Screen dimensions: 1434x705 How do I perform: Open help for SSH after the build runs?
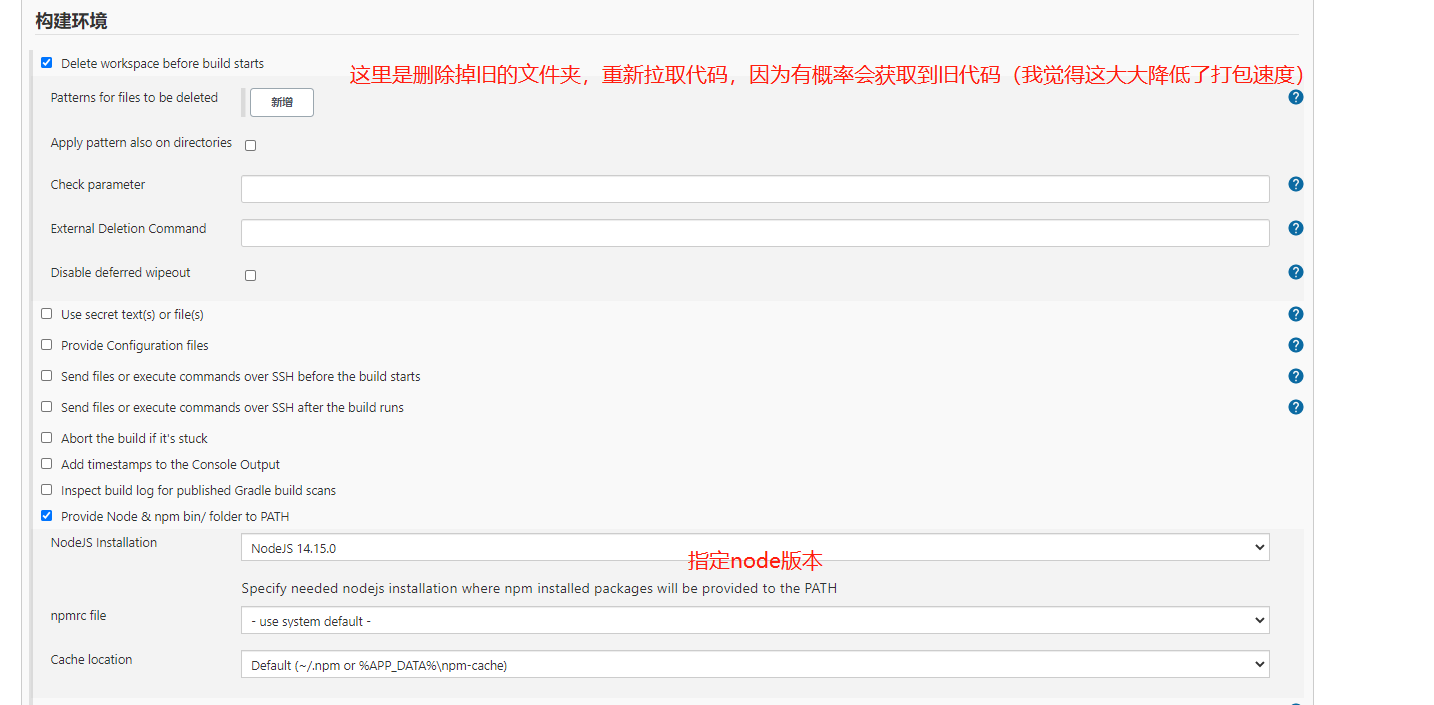click(1295, 407)
